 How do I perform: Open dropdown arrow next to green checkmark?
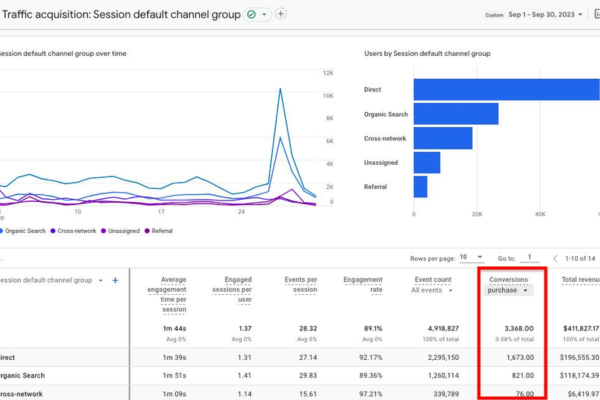tap(264, 15)
